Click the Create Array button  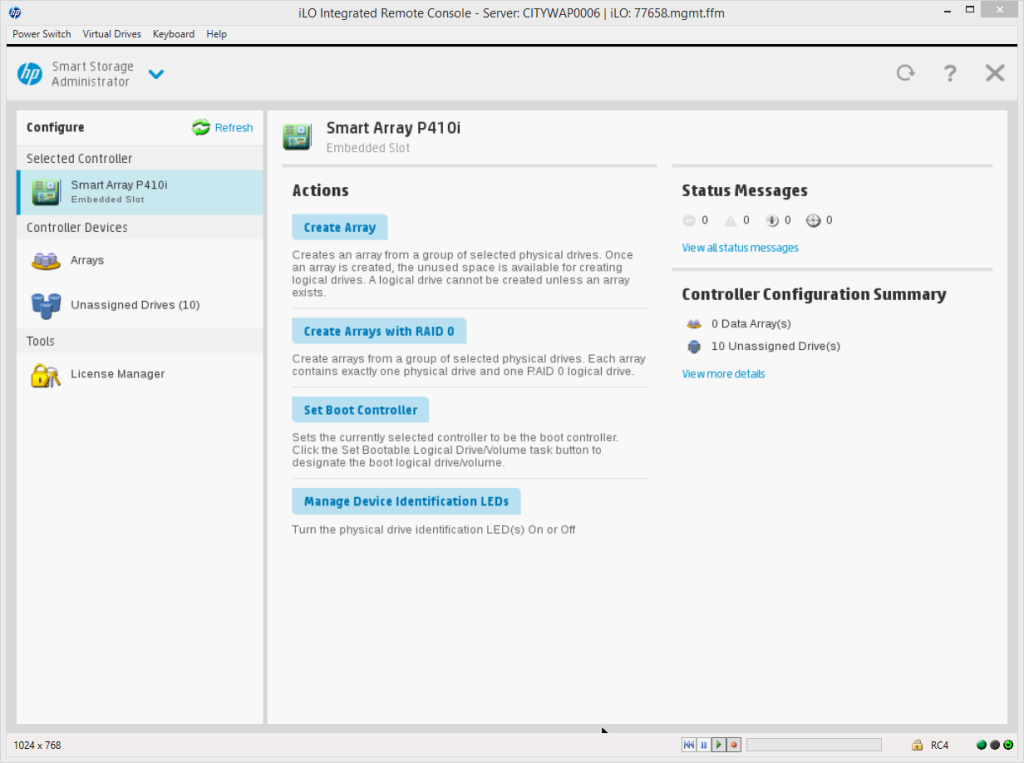coord(339,227)
